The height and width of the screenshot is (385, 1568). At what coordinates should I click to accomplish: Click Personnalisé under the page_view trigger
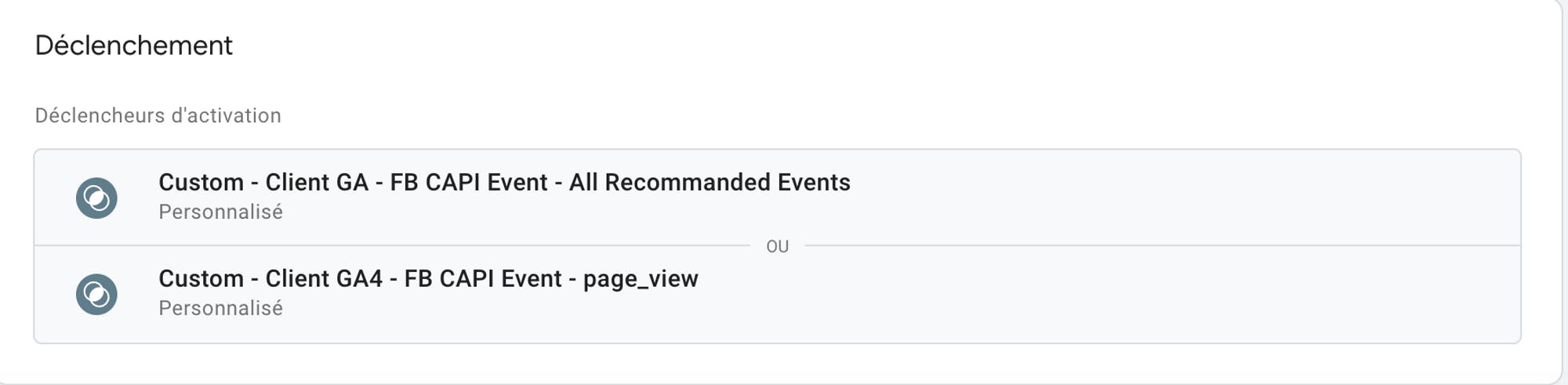[220, 309]
